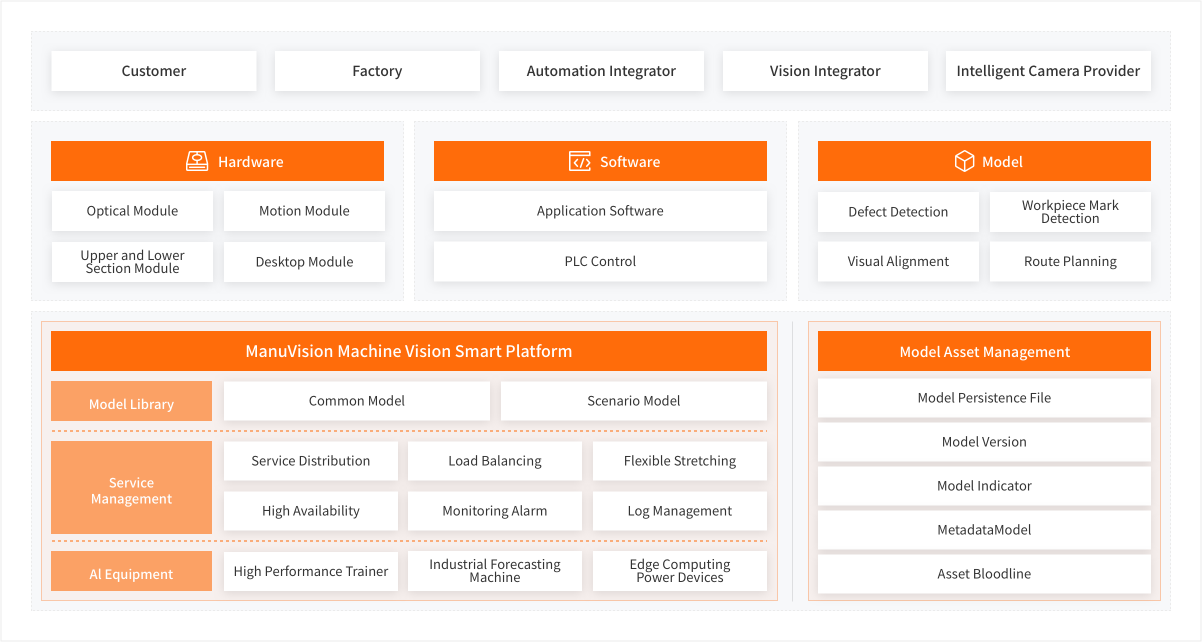Click the Asset Bloodline card
Viewport: 1202px width, 642px height.
984,574
